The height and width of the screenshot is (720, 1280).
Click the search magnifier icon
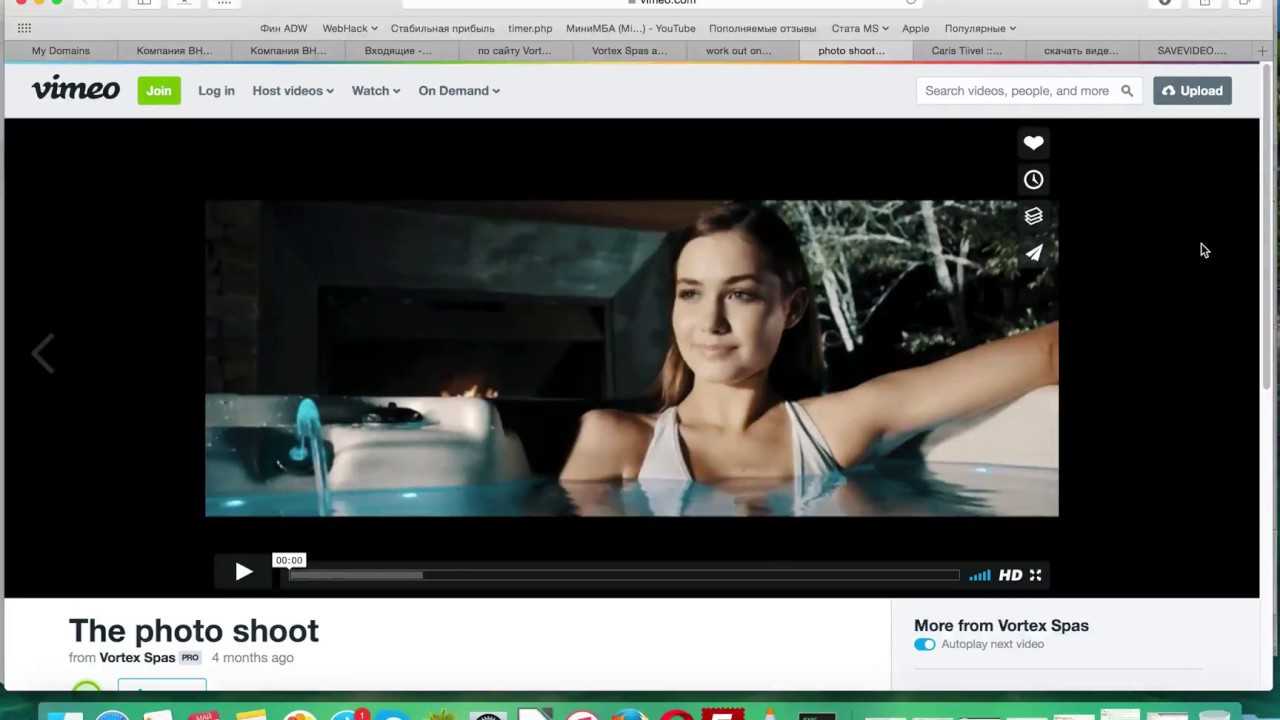pos(1127,91)
